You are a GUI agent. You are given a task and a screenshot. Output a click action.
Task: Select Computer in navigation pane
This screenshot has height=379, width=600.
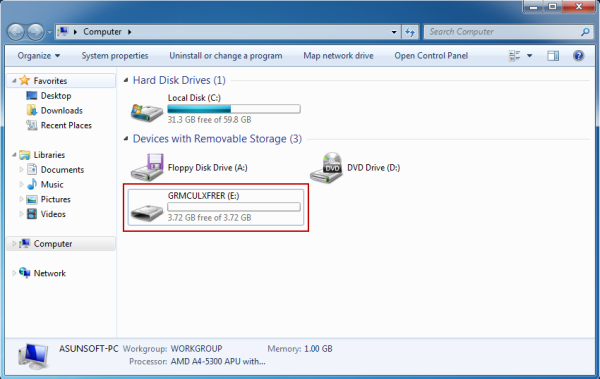click(x=53, y=244)
